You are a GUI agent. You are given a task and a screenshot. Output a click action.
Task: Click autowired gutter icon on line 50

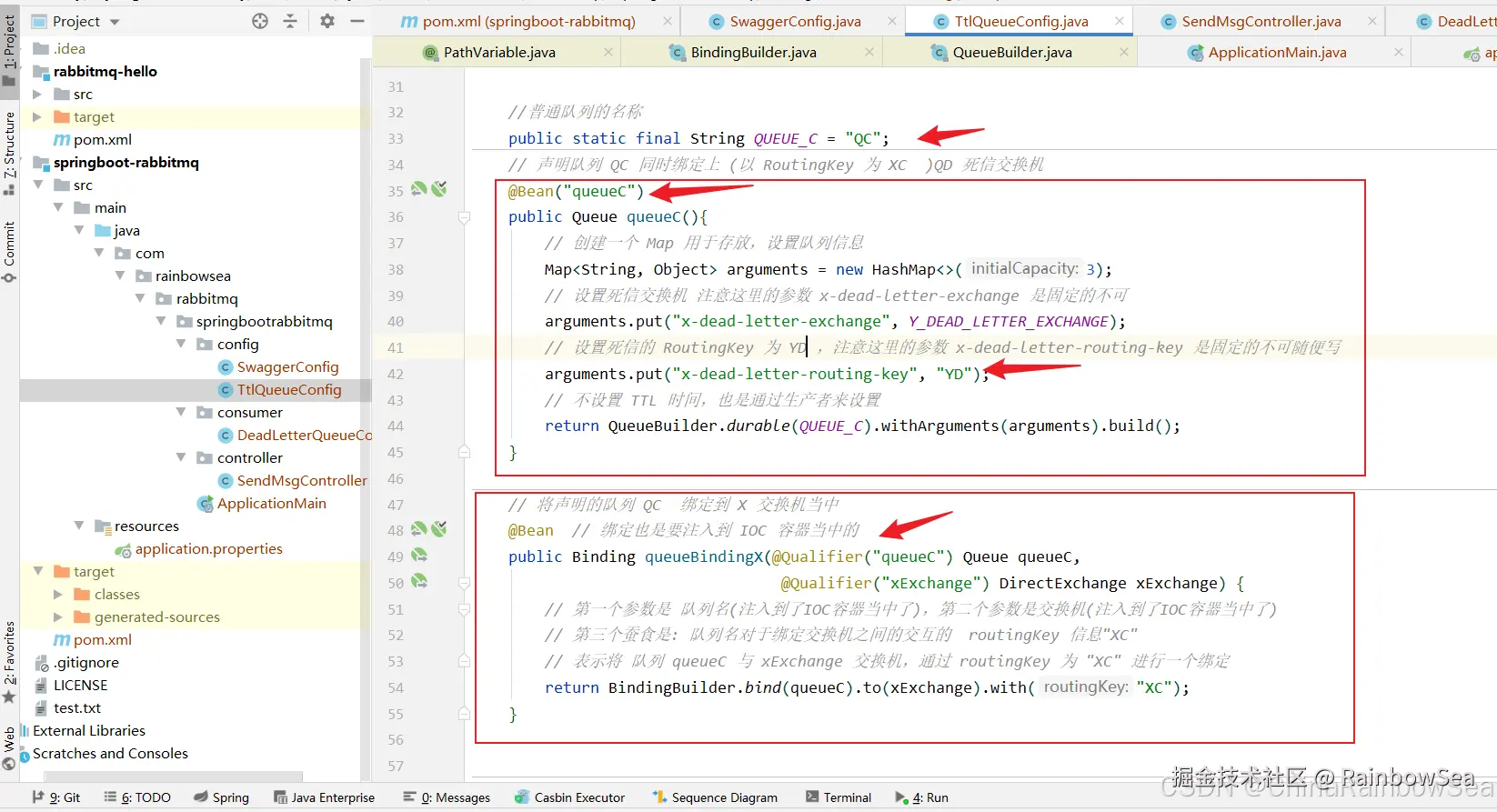pyautogui.click(x=419, y=580)
